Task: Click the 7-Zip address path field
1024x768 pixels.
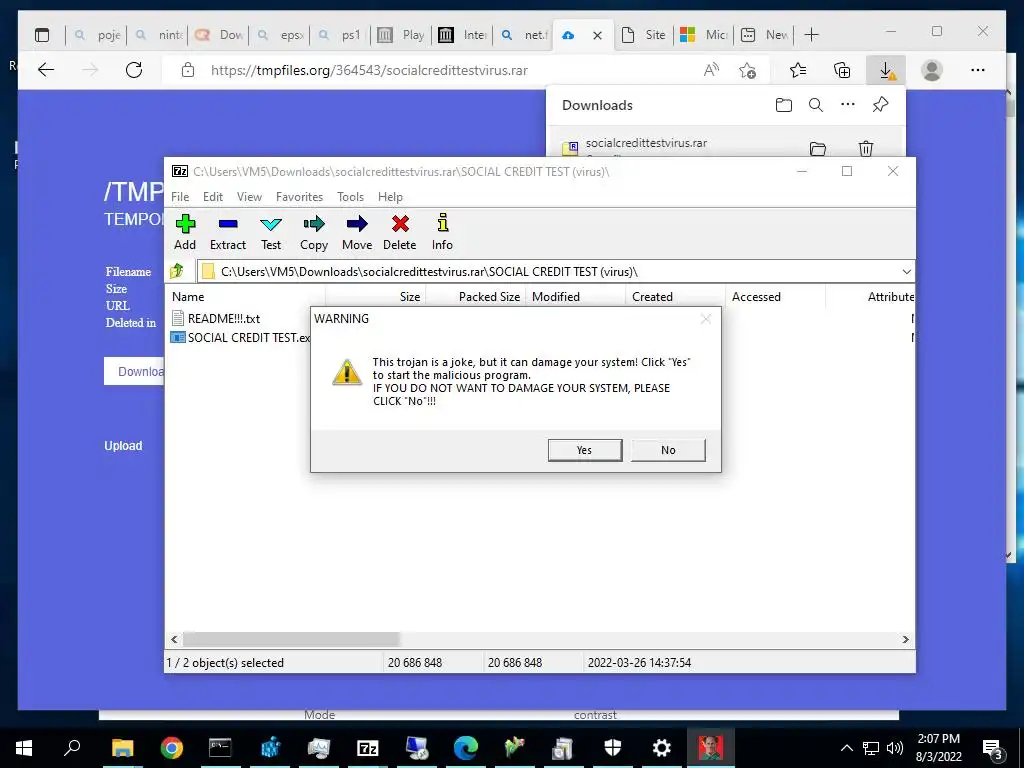Action: 549,272
